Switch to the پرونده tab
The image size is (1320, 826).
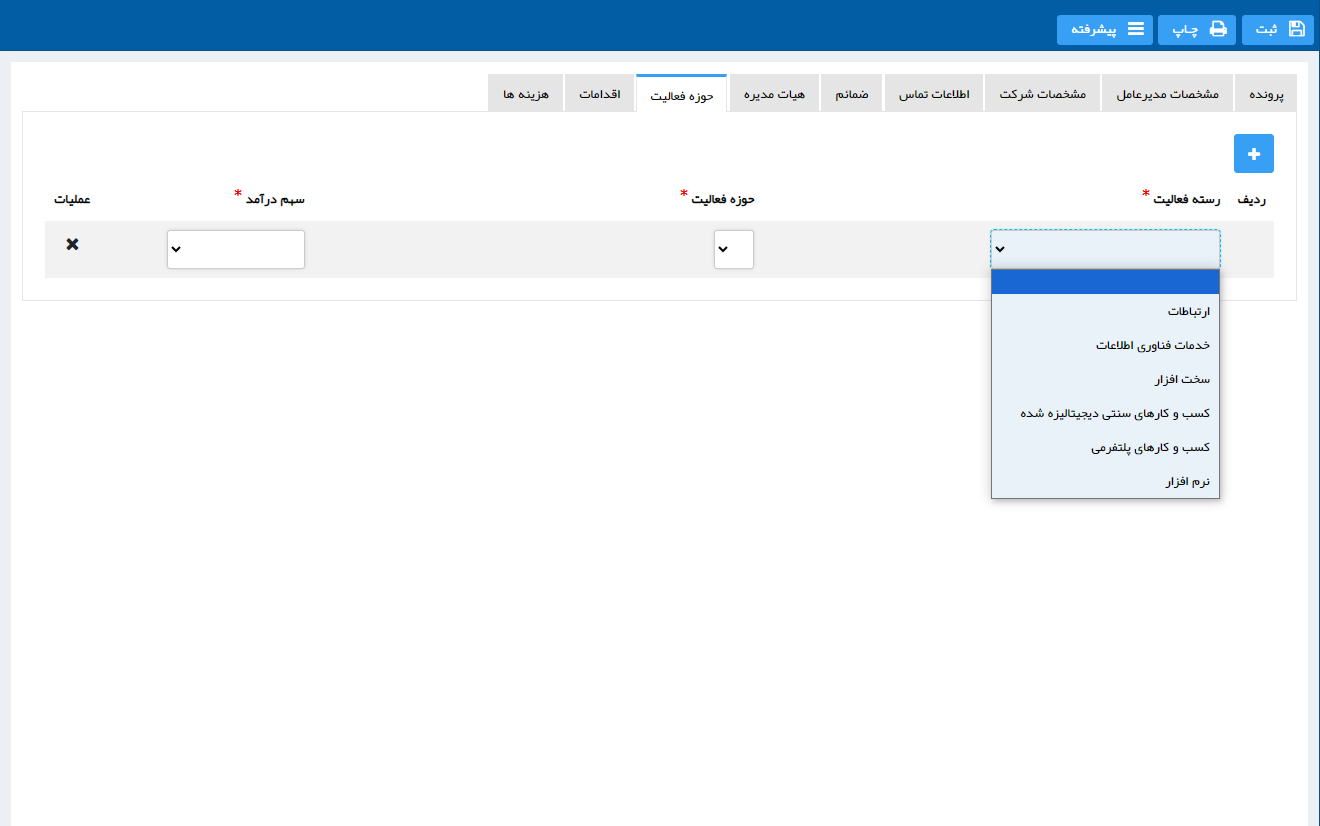(1265, 93)
